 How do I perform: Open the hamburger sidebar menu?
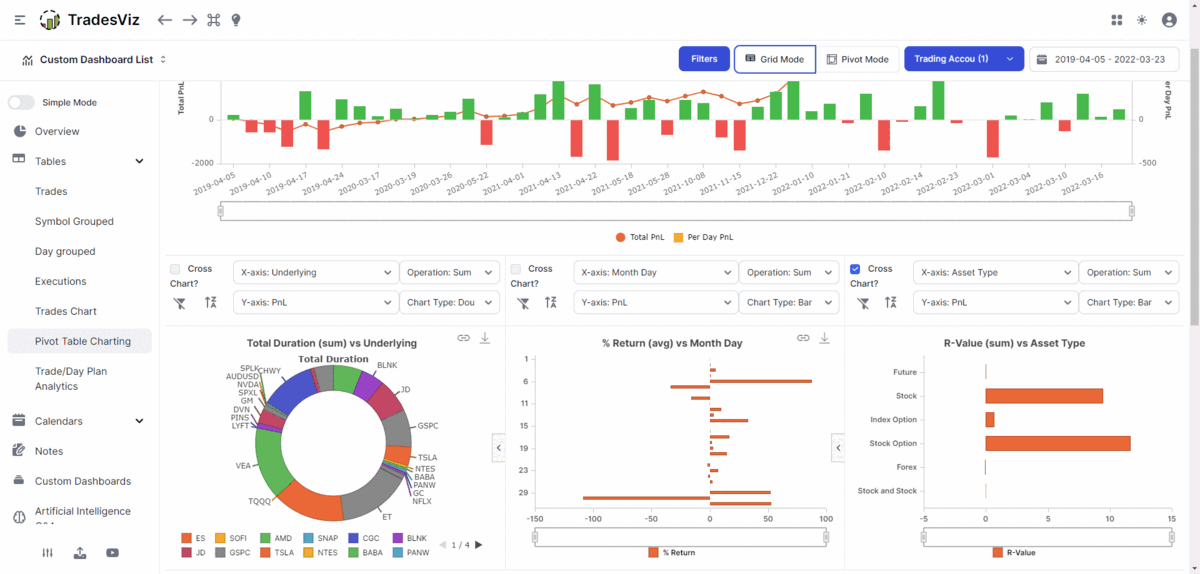pyautogui.click(x=20, y=20)
